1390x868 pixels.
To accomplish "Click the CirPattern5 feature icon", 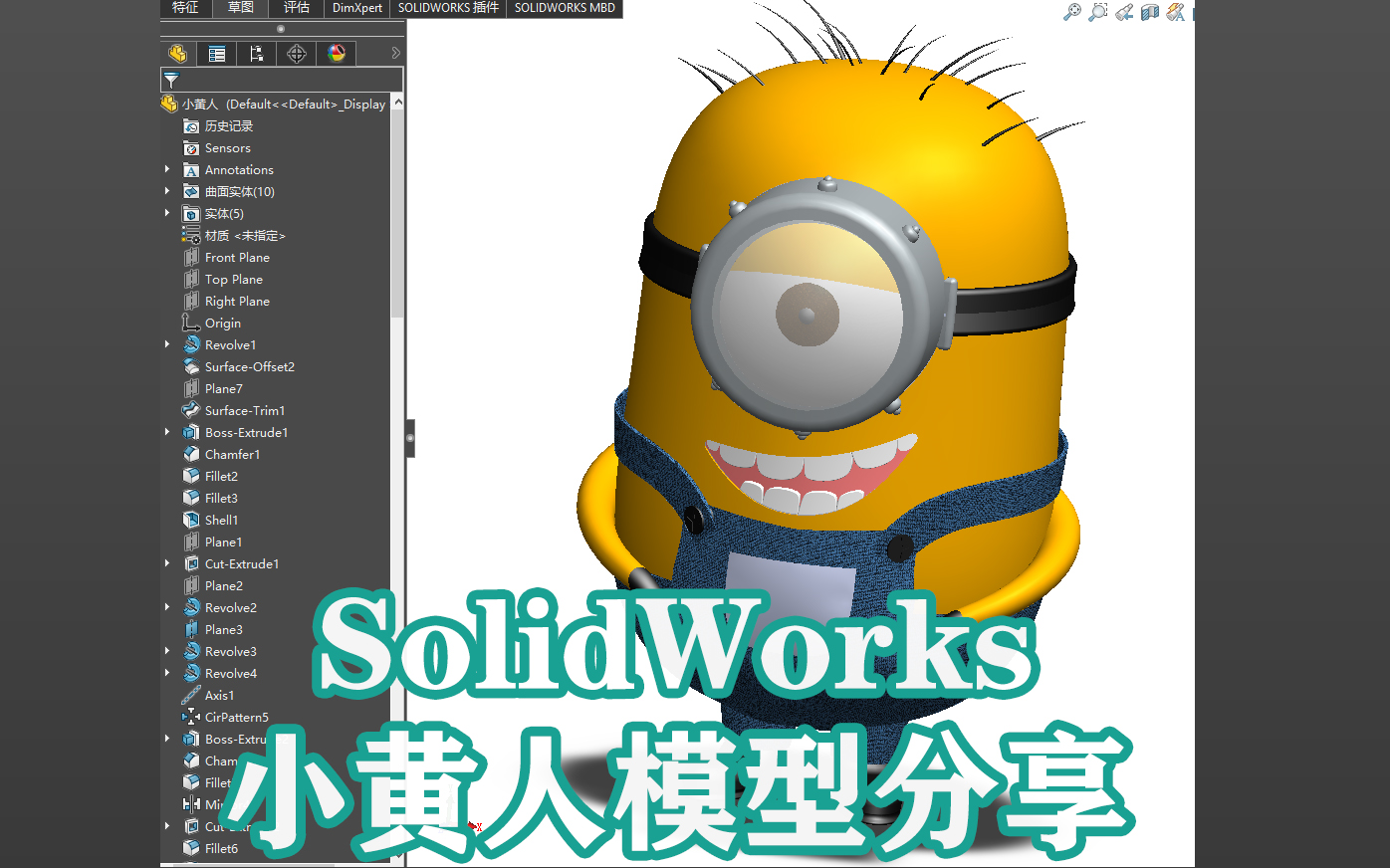I will 191,718.
